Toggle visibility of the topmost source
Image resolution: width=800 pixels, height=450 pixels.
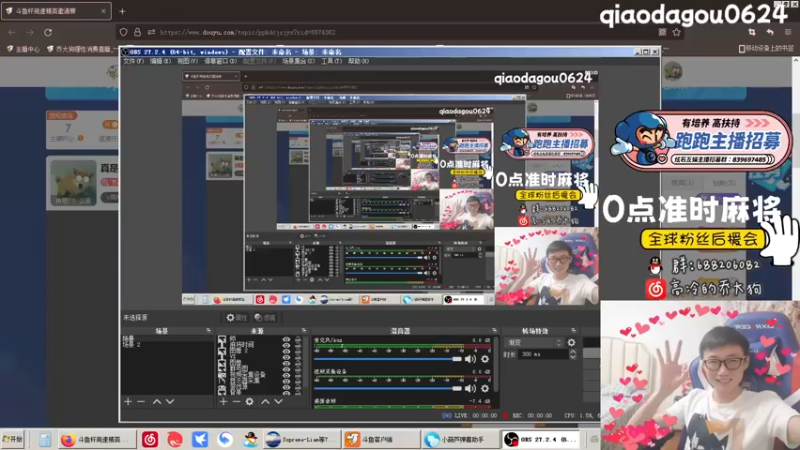tap(286, 339)
